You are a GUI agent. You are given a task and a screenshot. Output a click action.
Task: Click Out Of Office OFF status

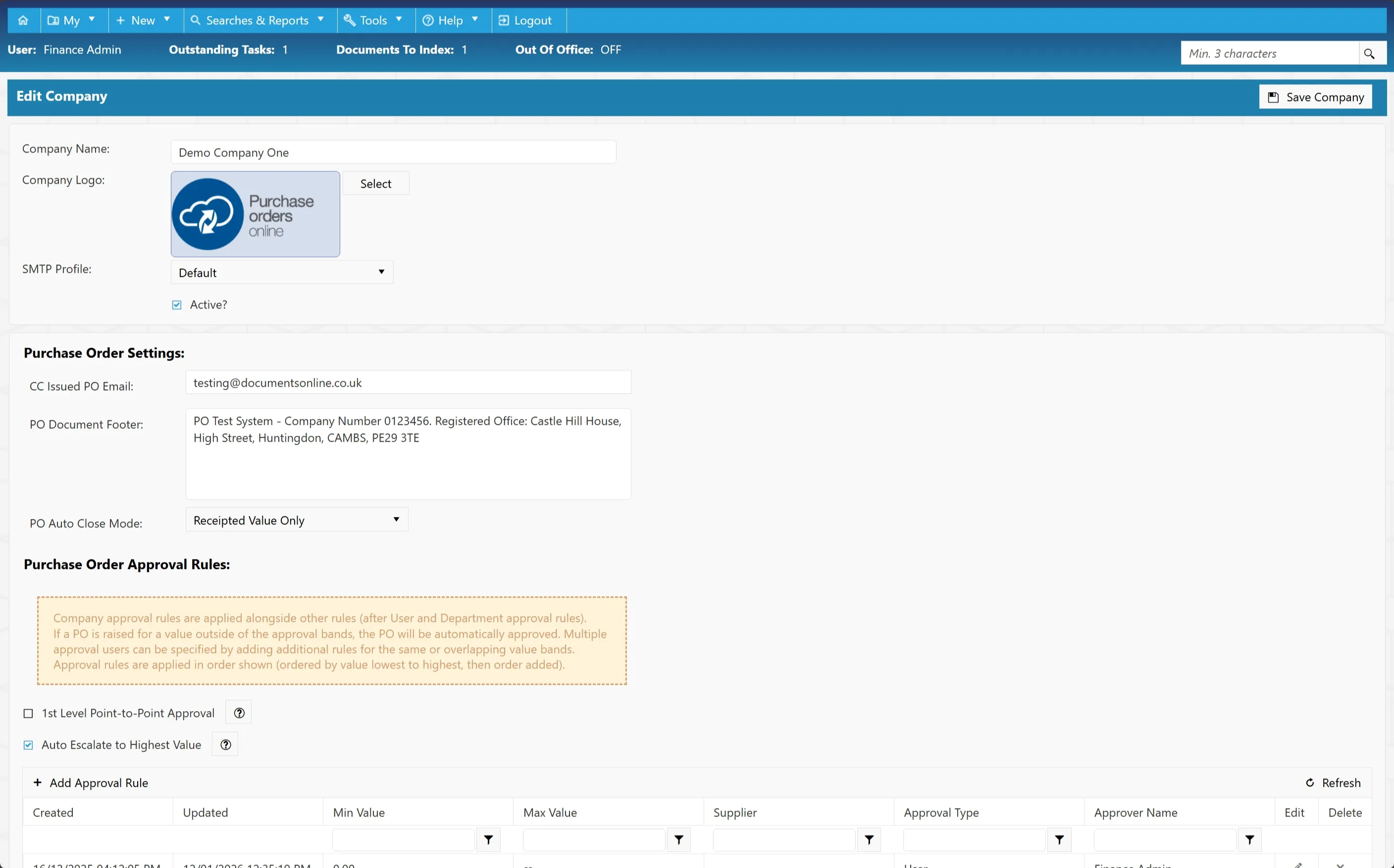[x=611, y=50]
